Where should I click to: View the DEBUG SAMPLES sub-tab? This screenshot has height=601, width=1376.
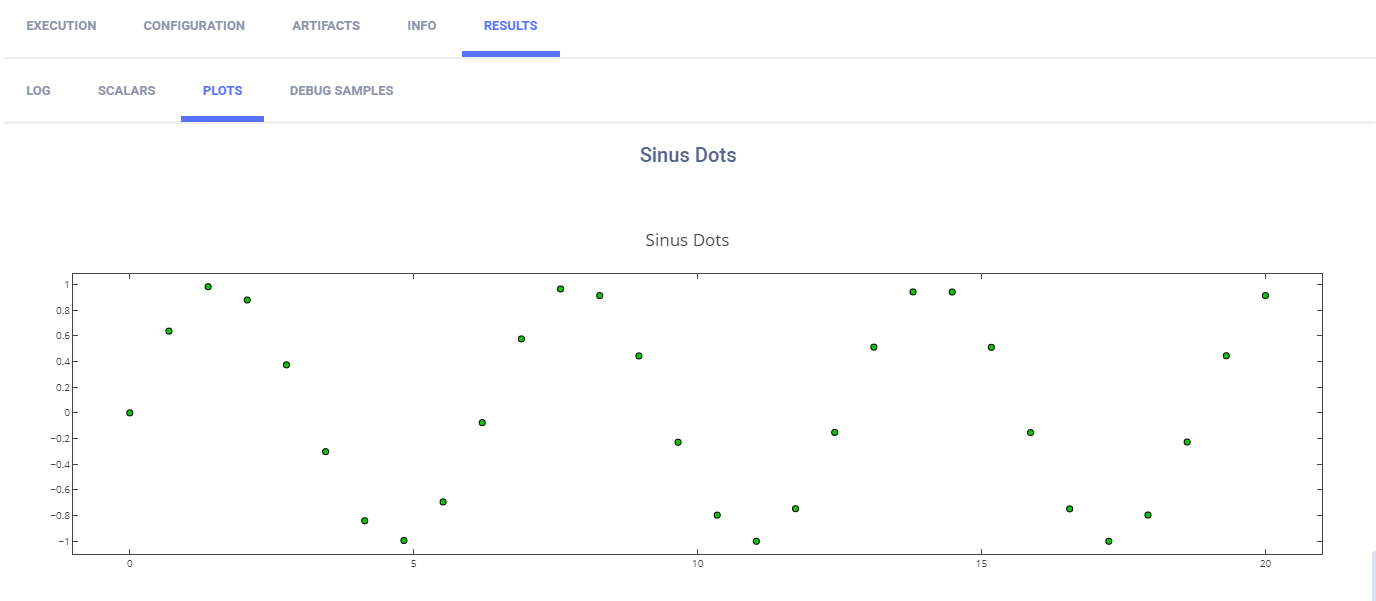click(341, 91)
